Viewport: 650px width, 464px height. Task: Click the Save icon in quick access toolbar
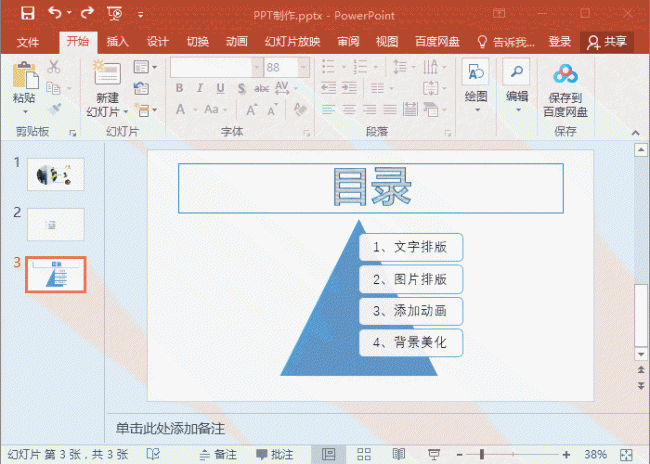pyautogui.click(x=28, y=13)
